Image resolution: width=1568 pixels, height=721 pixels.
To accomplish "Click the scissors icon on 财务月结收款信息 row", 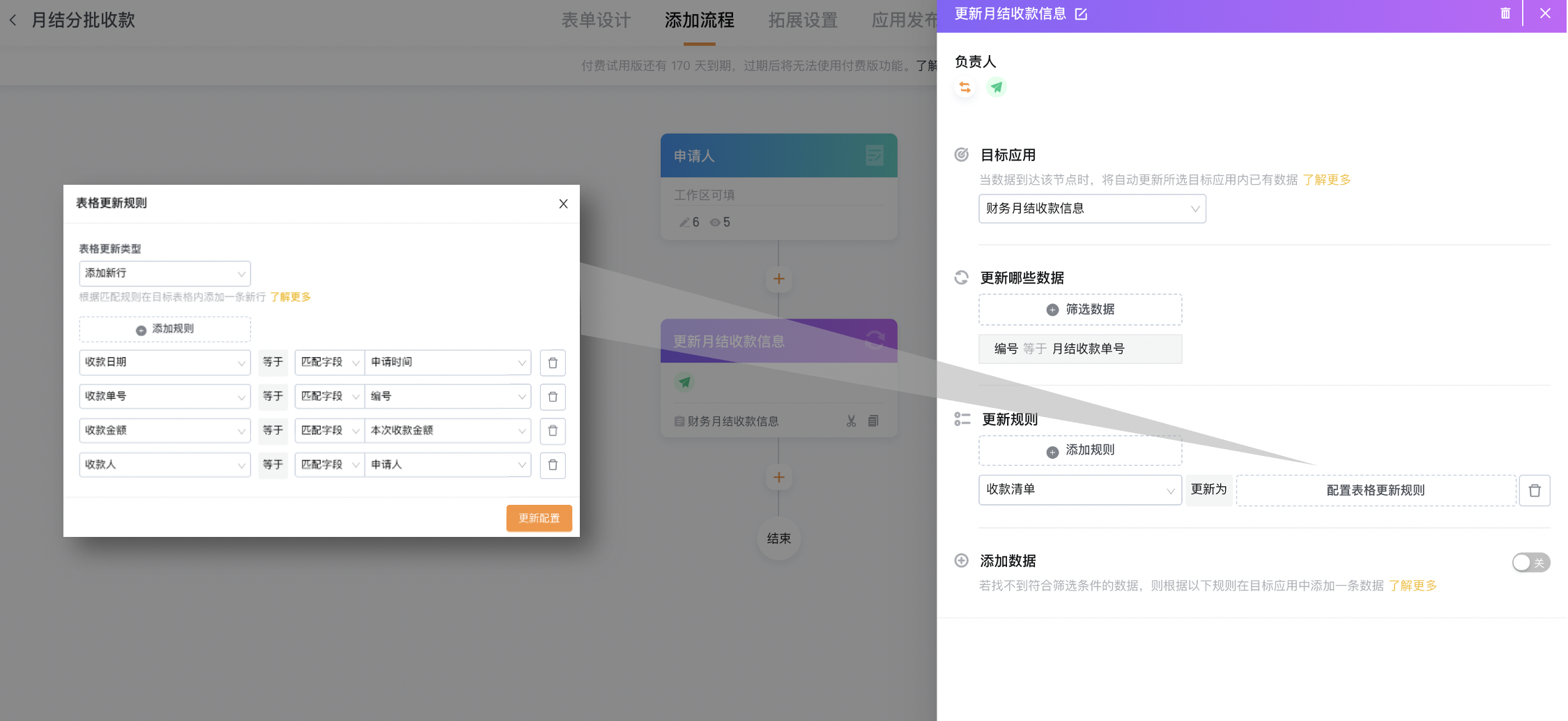I will click(x=851, y=421).
